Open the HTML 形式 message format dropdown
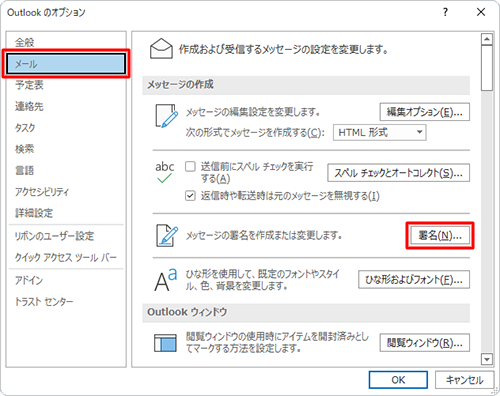 click(380, 133)
